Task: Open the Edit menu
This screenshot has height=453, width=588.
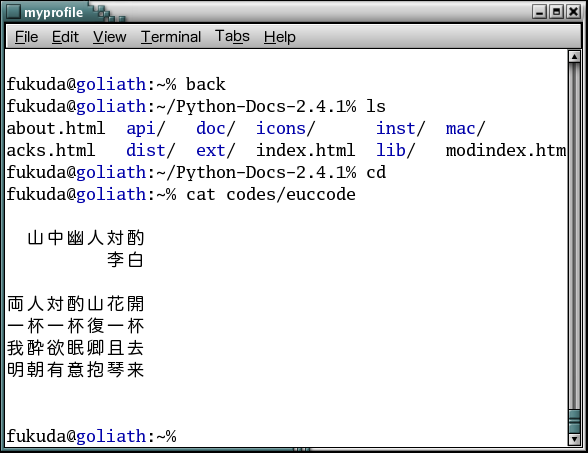Action: (x=65, y=37)
